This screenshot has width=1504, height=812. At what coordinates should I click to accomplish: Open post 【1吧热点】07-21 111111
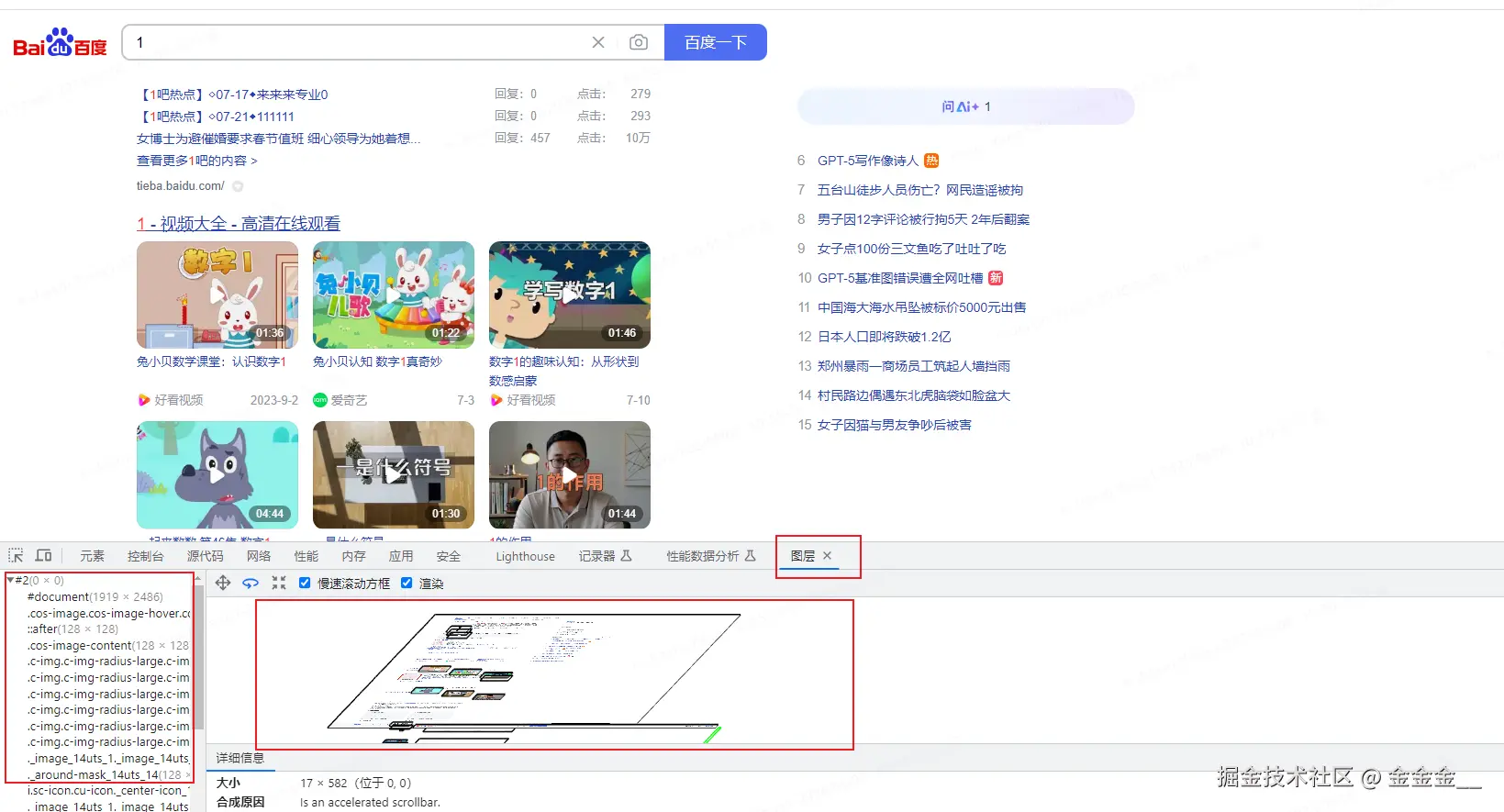click(x=216, y=117)
